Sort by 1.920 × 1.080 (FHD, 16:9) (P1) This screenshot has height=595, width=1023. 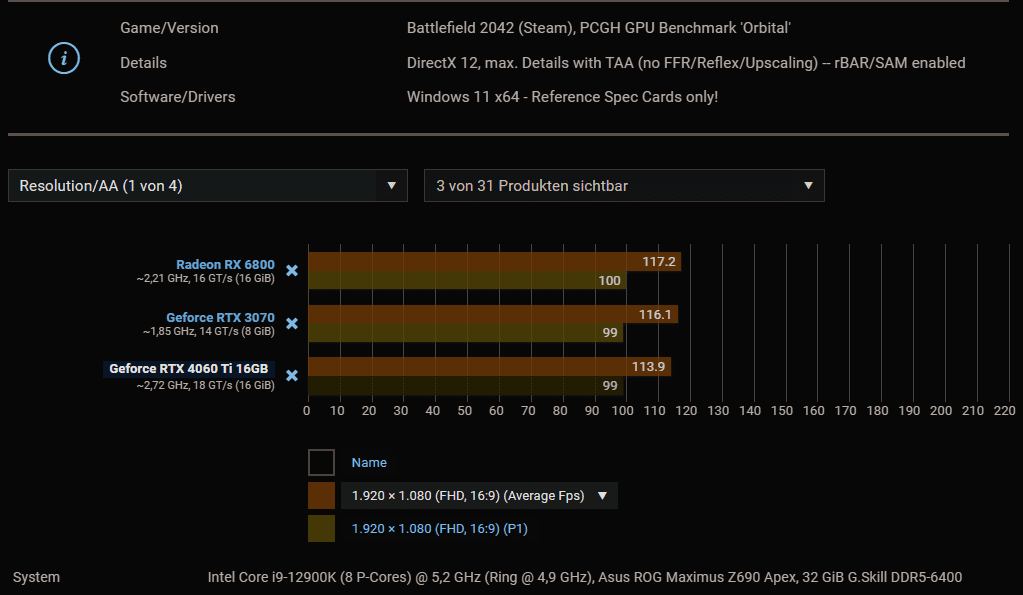point(439,528)
